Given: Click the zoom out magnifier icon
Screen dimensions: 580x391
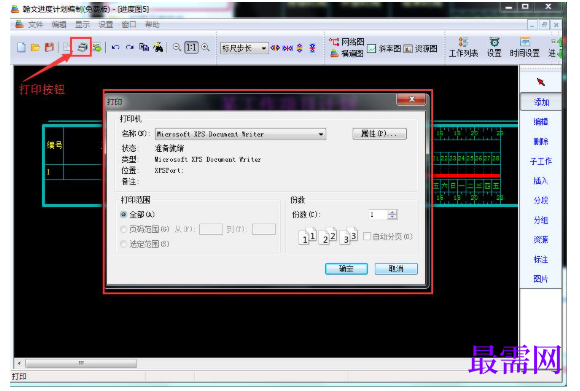Looking at the screenshot, I should pos(177,47).
